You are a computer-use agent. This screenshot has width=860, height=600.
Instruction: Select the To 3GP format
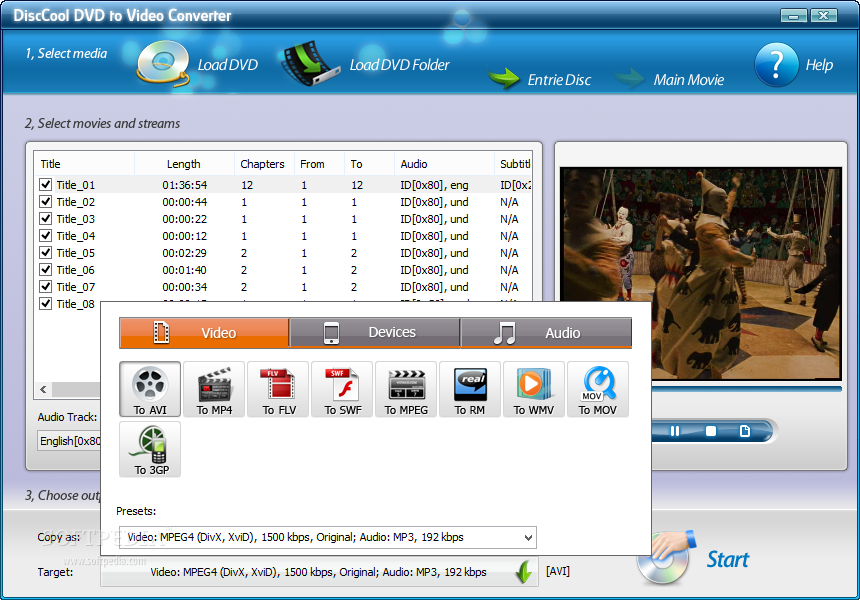coord(150,449)
